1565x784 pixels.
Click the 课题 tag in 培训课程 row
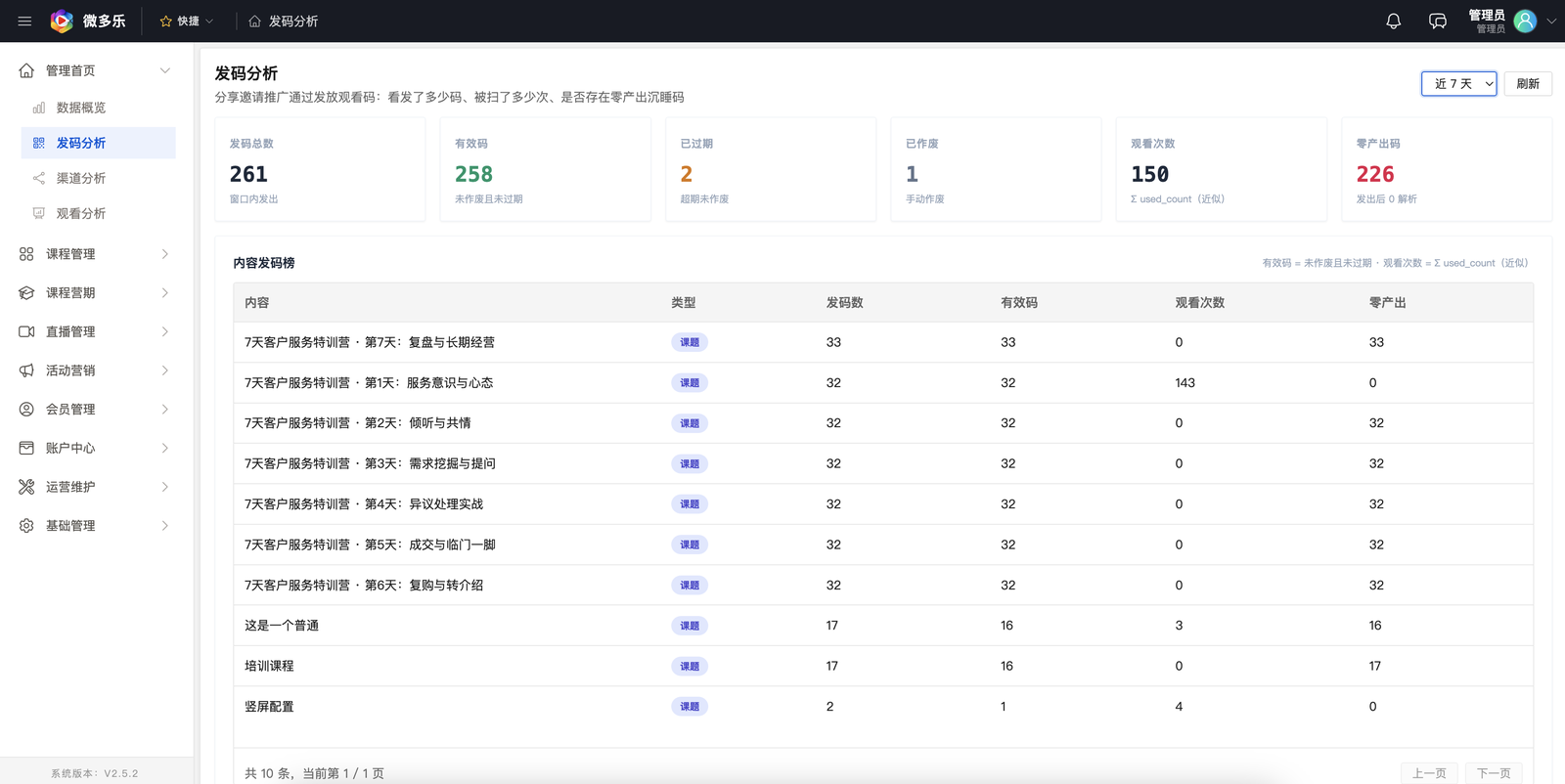690,666
